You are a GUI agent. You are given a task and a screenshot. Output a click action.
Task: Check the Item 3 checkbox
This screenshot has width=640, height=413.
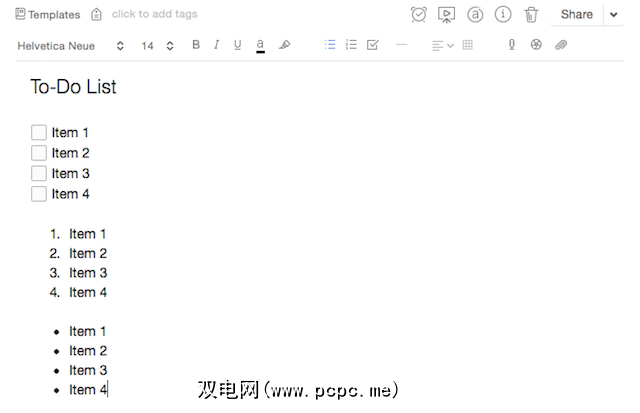click(x=39, y=173)
